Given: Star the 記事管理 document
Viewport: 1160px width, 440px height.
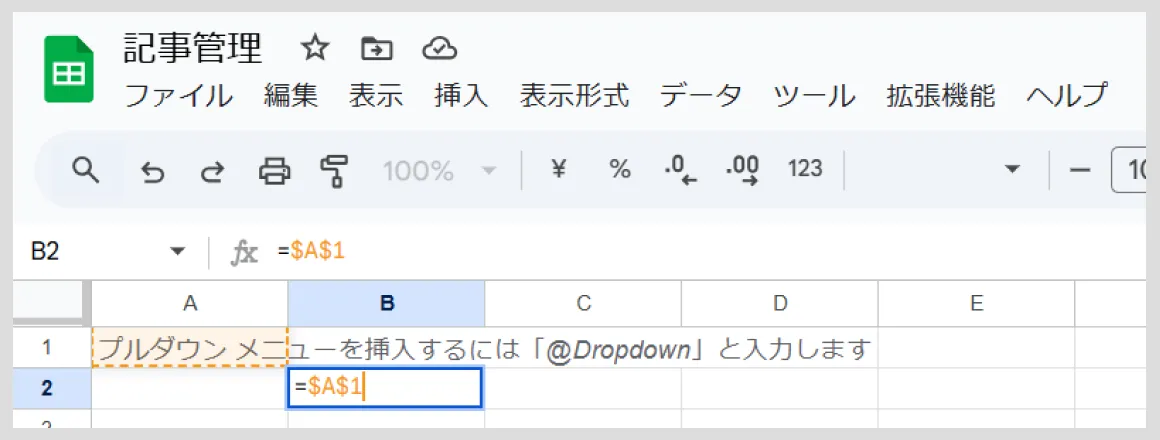Looking at the screenshot, I should point(314,50).
